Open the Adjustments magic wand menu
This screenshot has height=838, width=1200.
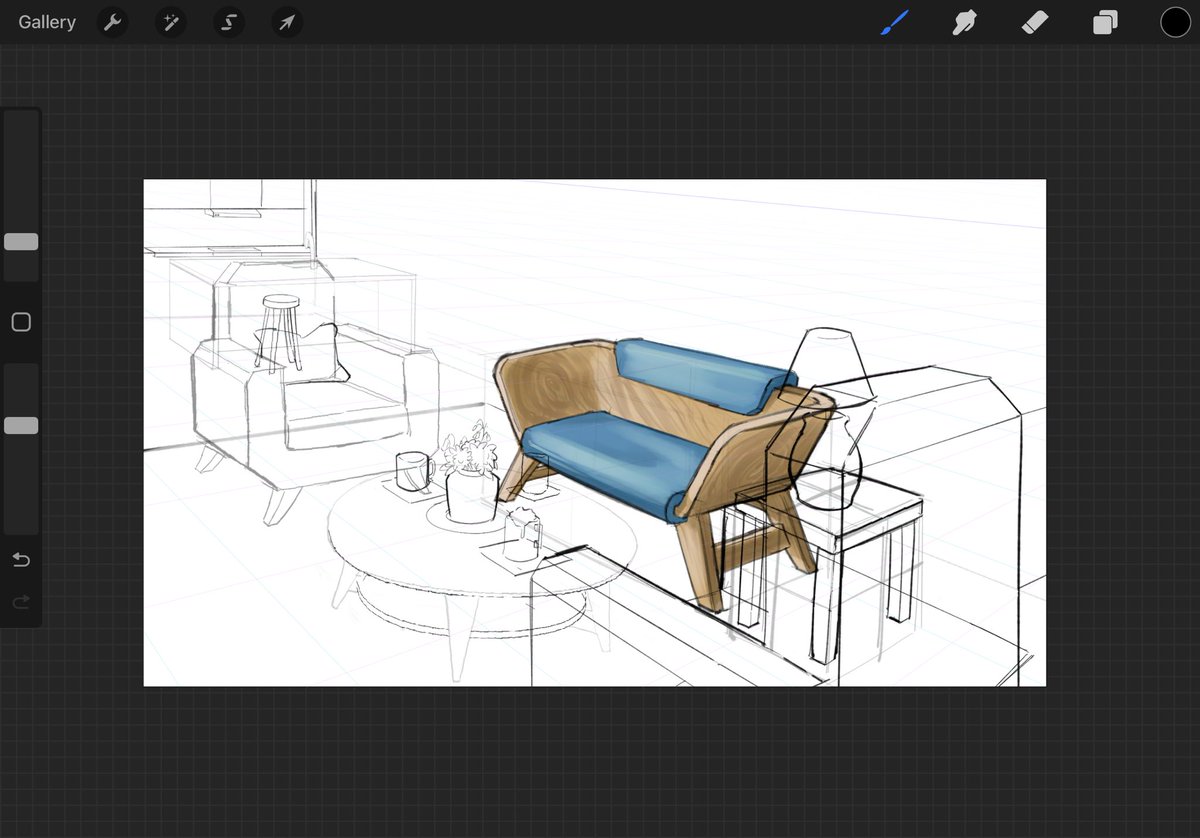(171, 22)
